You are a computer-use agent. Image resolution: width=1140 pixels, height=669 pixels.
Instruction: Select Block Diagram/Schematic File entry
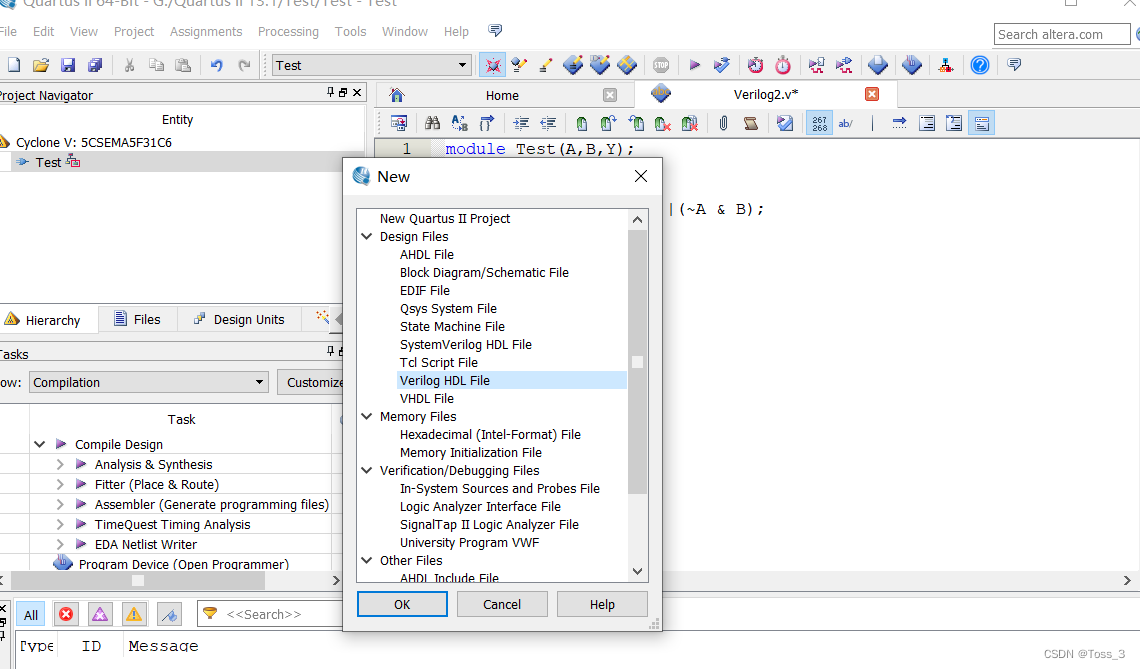click(x=484, y=273)
